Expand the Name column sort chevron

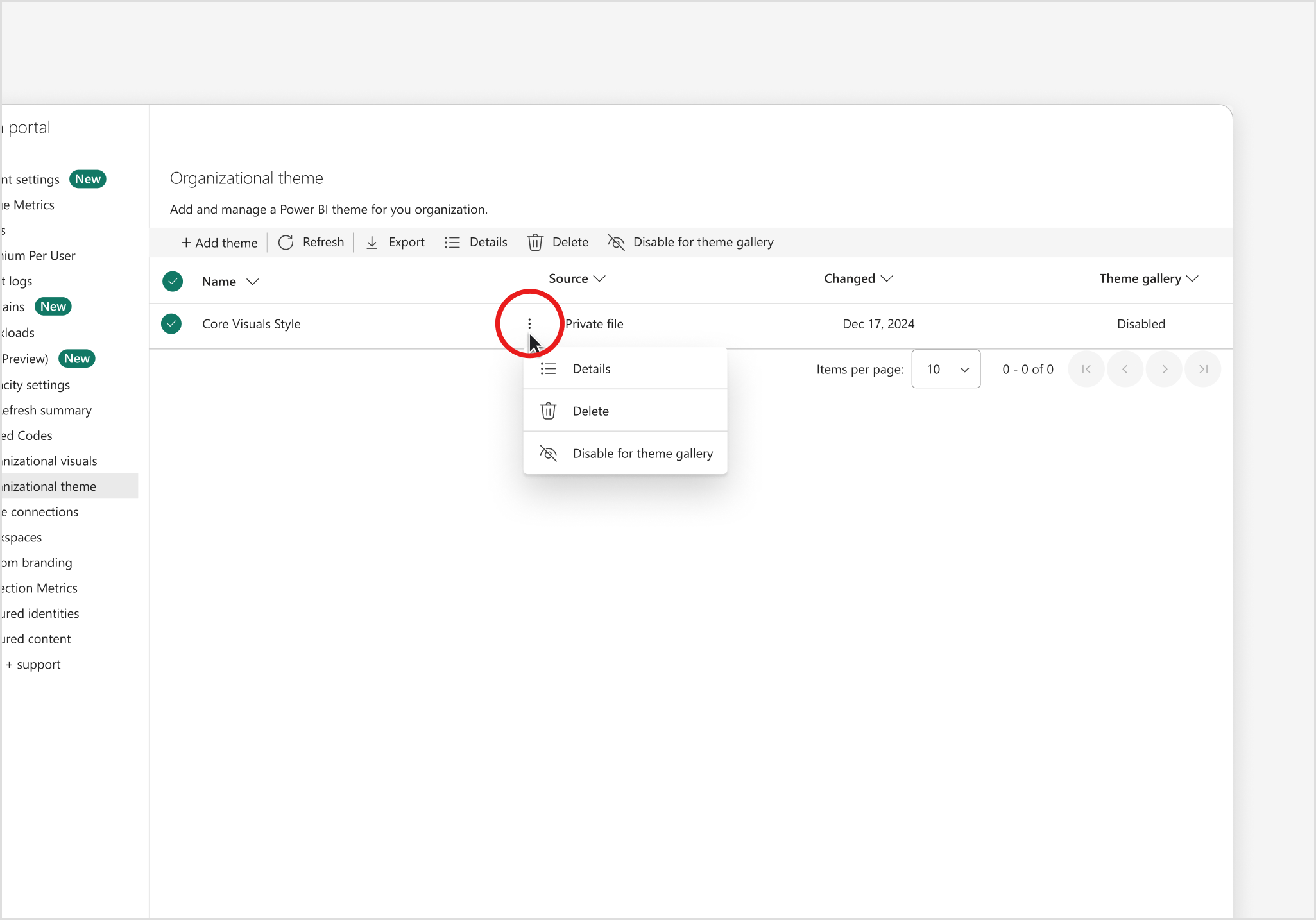coord(253,282)
